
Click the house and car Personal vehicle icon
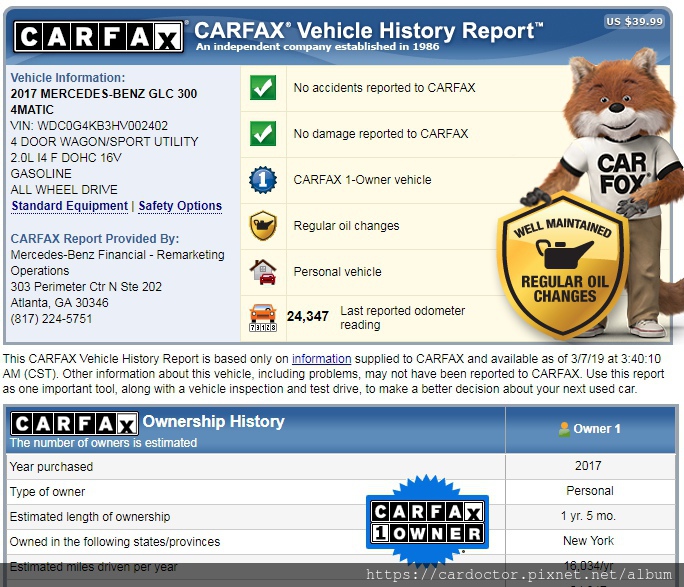(263, 272)
